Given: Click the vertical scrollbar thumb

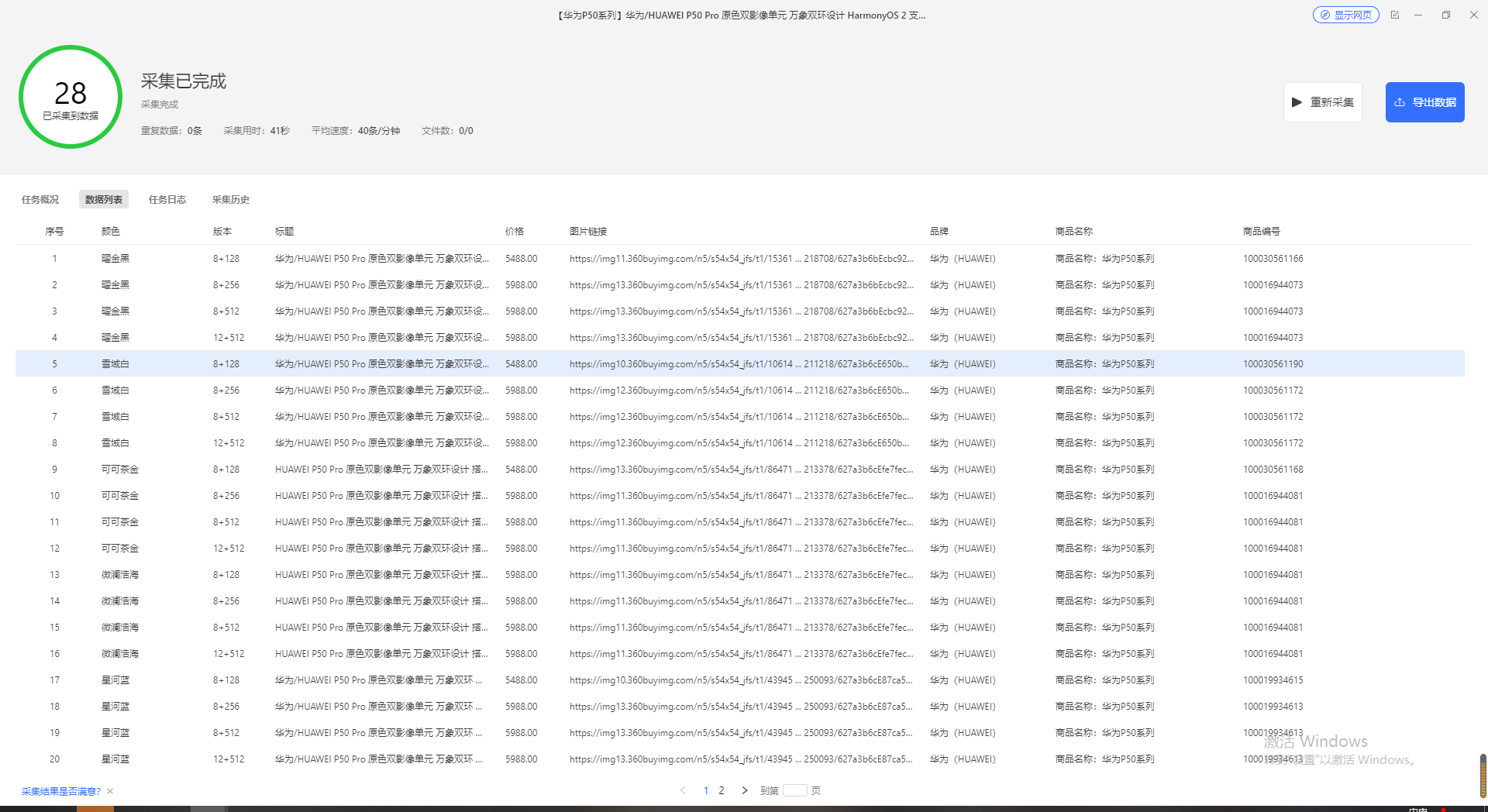Looking at the screenshot, I should click(1483, 776).
